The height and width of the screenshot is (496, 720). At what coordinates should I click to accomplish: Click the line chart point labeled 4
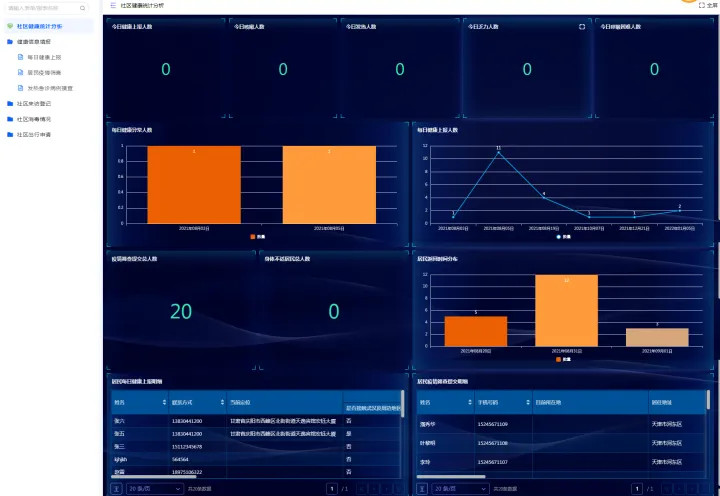point(544,197)
